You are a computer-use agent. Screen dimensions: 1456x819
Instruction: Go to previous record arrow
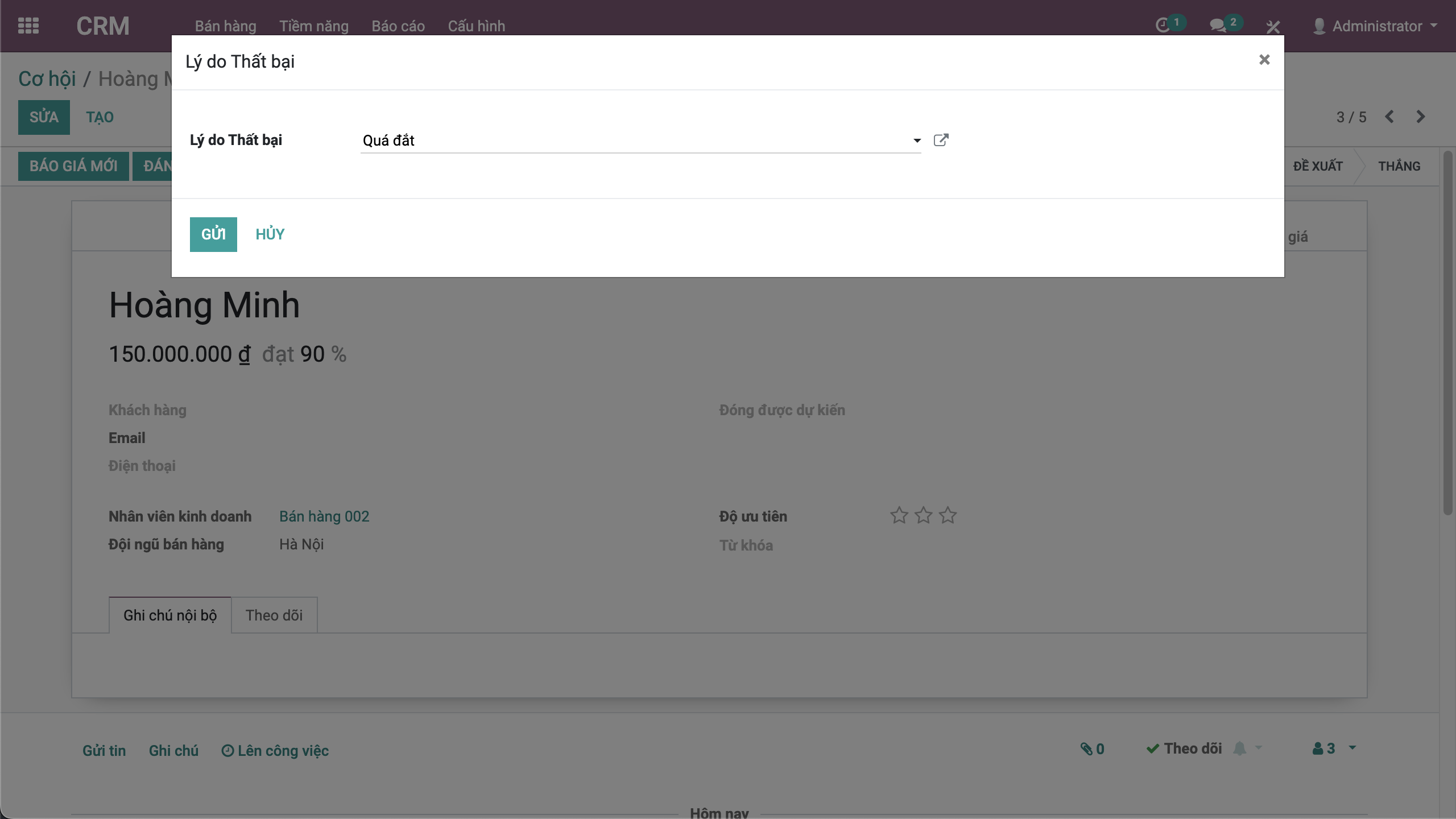pos(1389,117)
